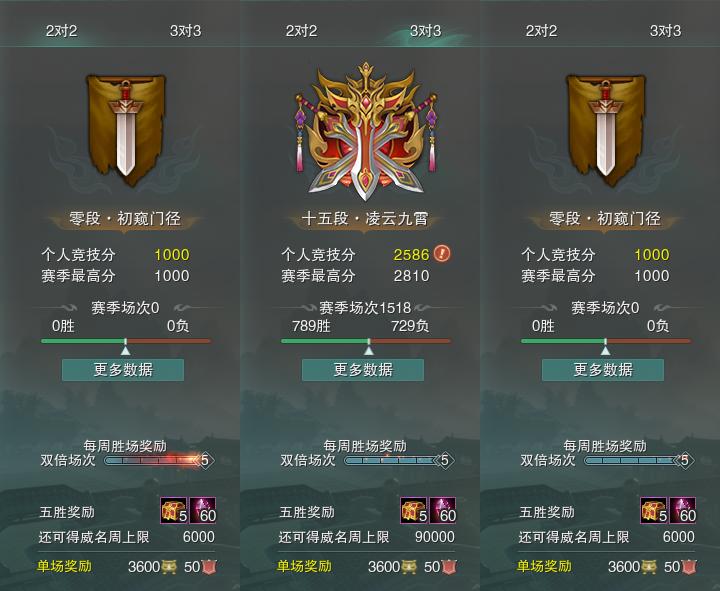The image size is (720, 591).
Task: Click the red shield icon in middle panel's 单场奖励 row
Action: coord(449,567)
